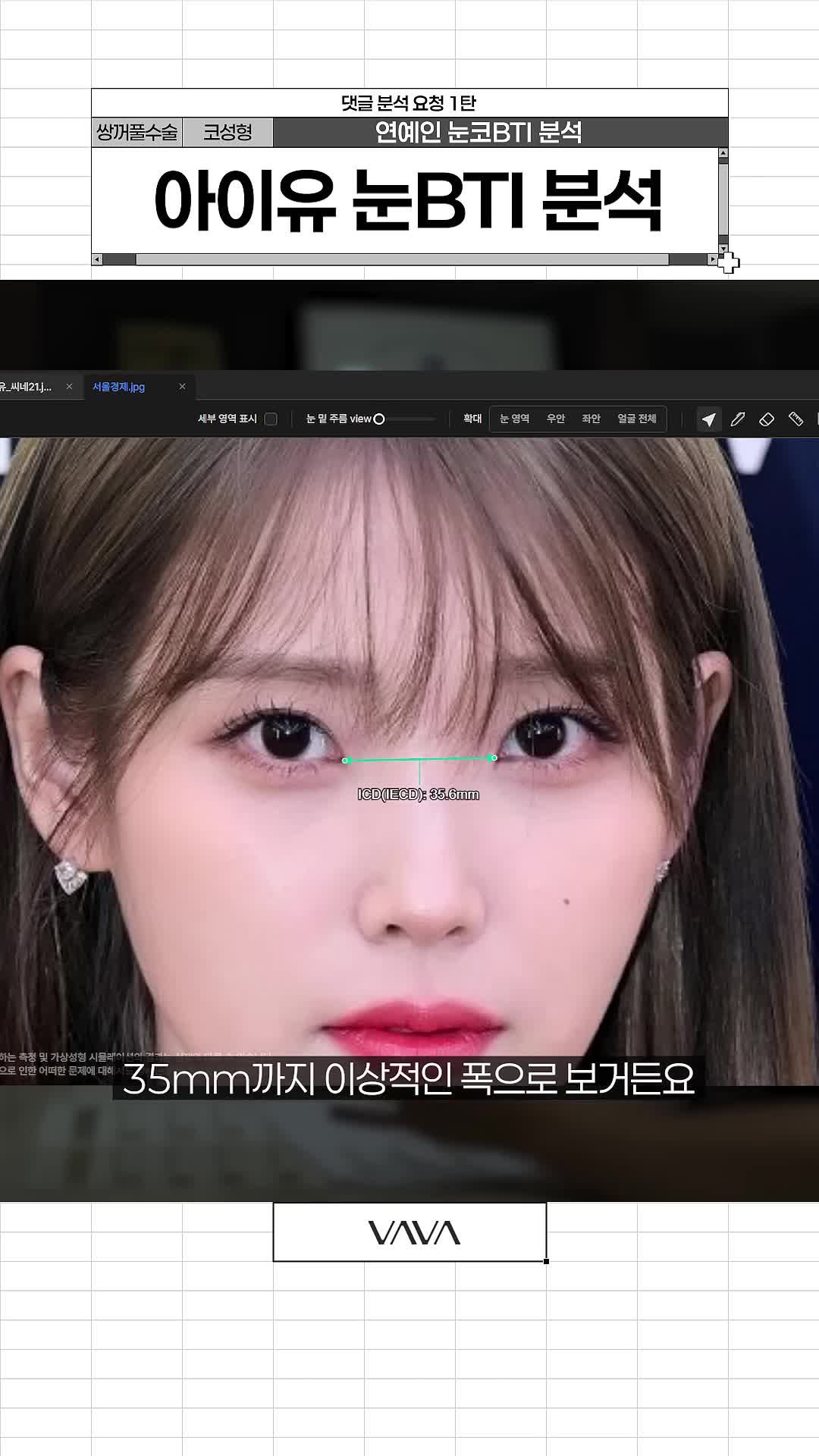The image size is (819, 1456).
Task: Click the 연예인 눈코BTI 분석 header
Action: (500, 133)
